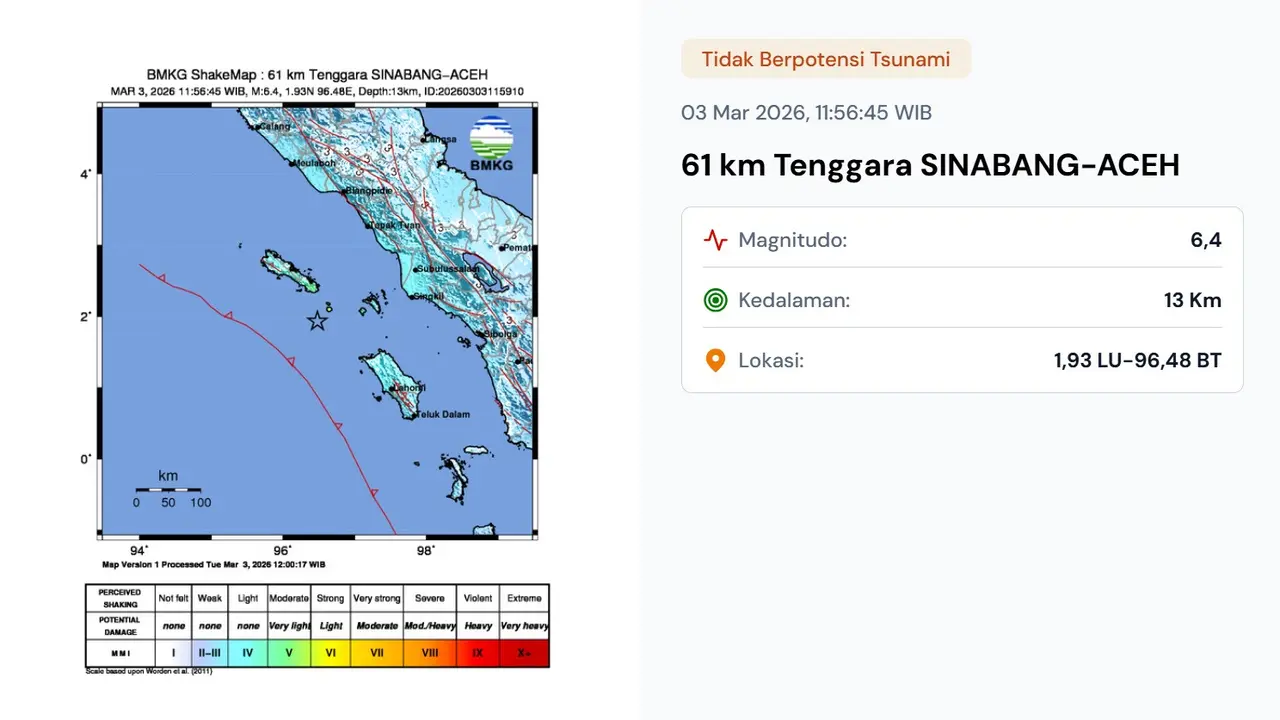This screenshot has width=1280, height=720.
Task: Open the ShakeMap image thumbnail
Action: tap(318, 372)
